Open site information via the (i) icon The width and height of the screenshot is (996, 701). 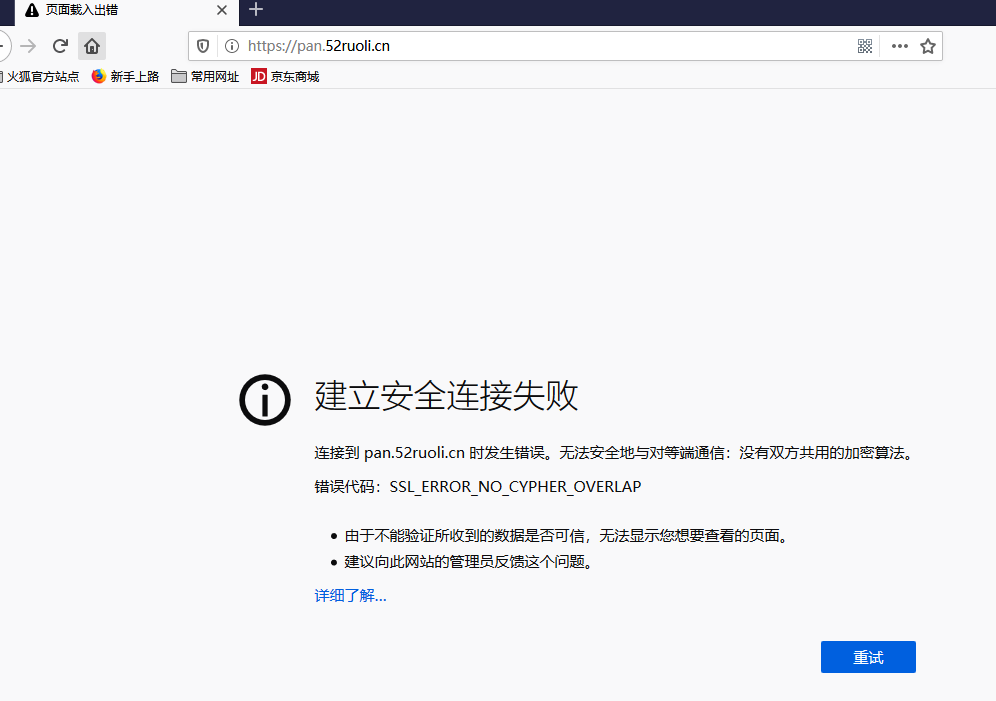point(231,45)
